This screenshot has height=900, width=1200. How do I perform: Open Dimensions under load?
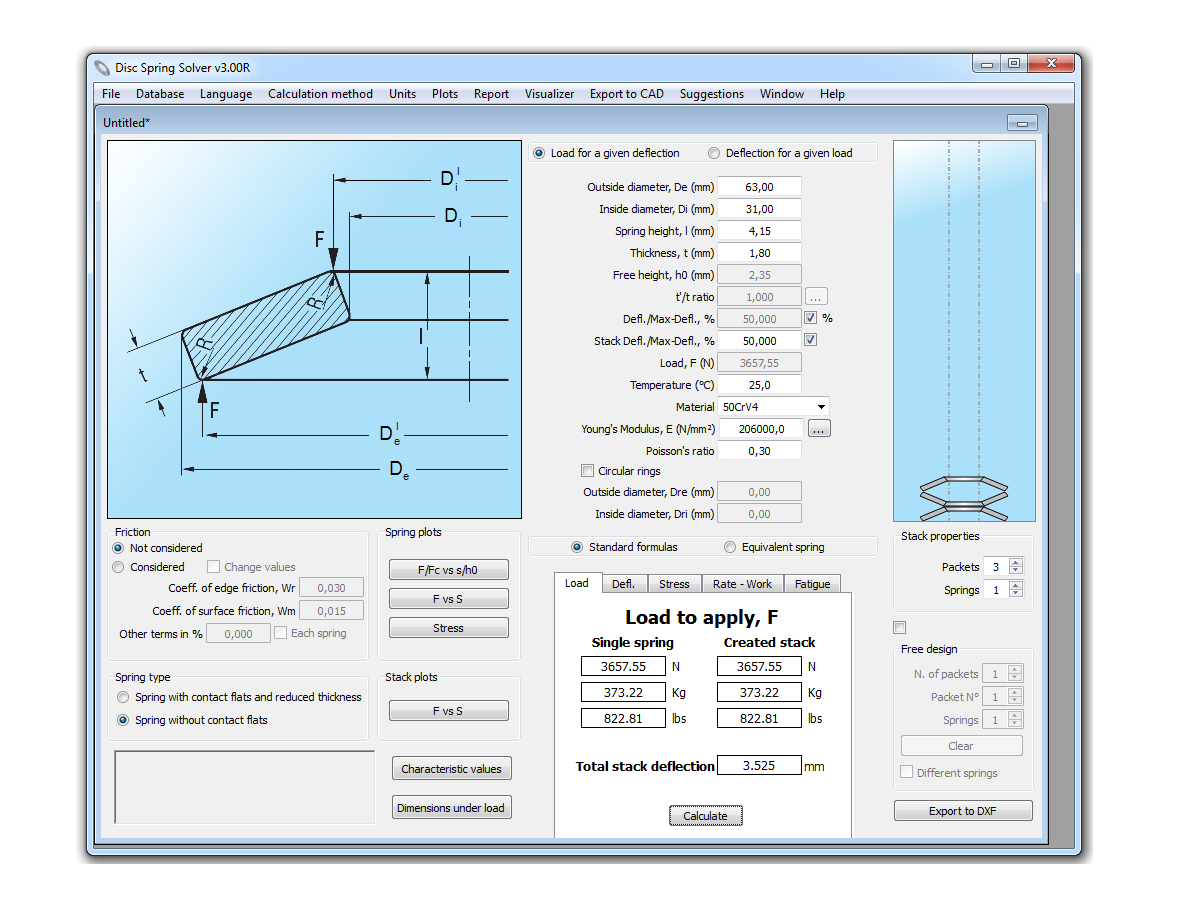click(x=452, y=808)
